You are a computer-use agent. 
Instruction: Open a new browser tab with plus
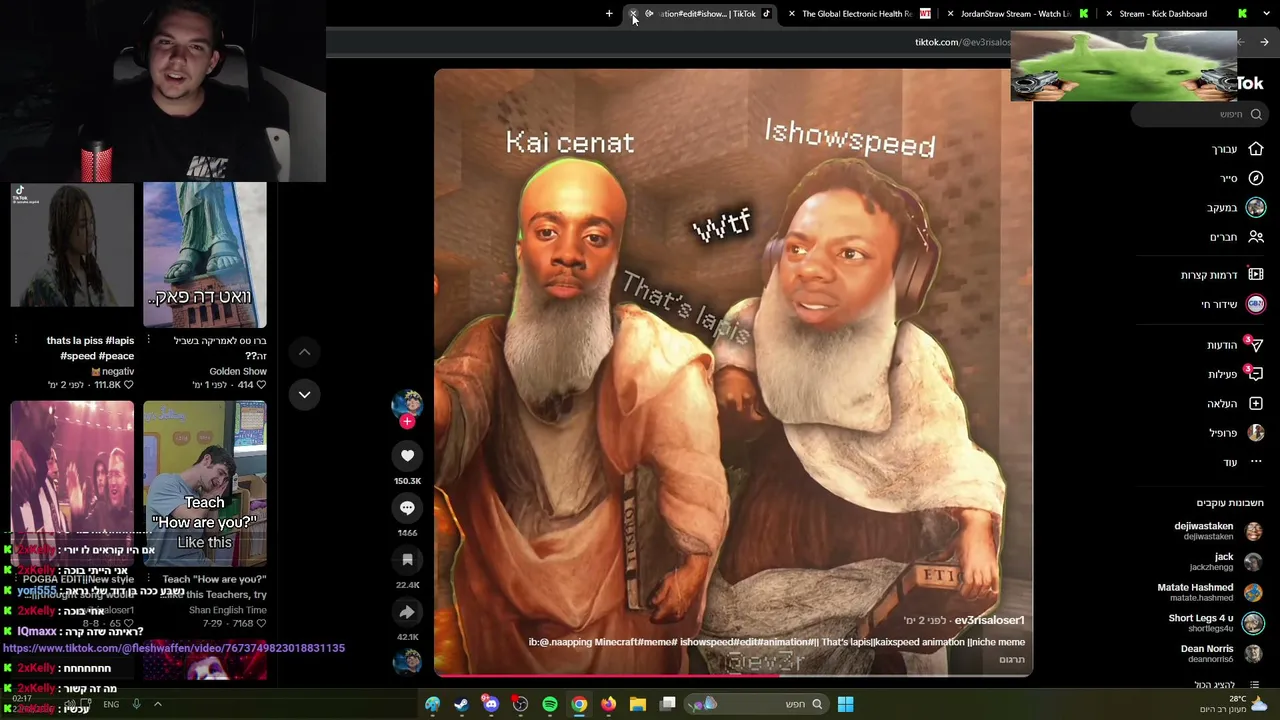609,14
